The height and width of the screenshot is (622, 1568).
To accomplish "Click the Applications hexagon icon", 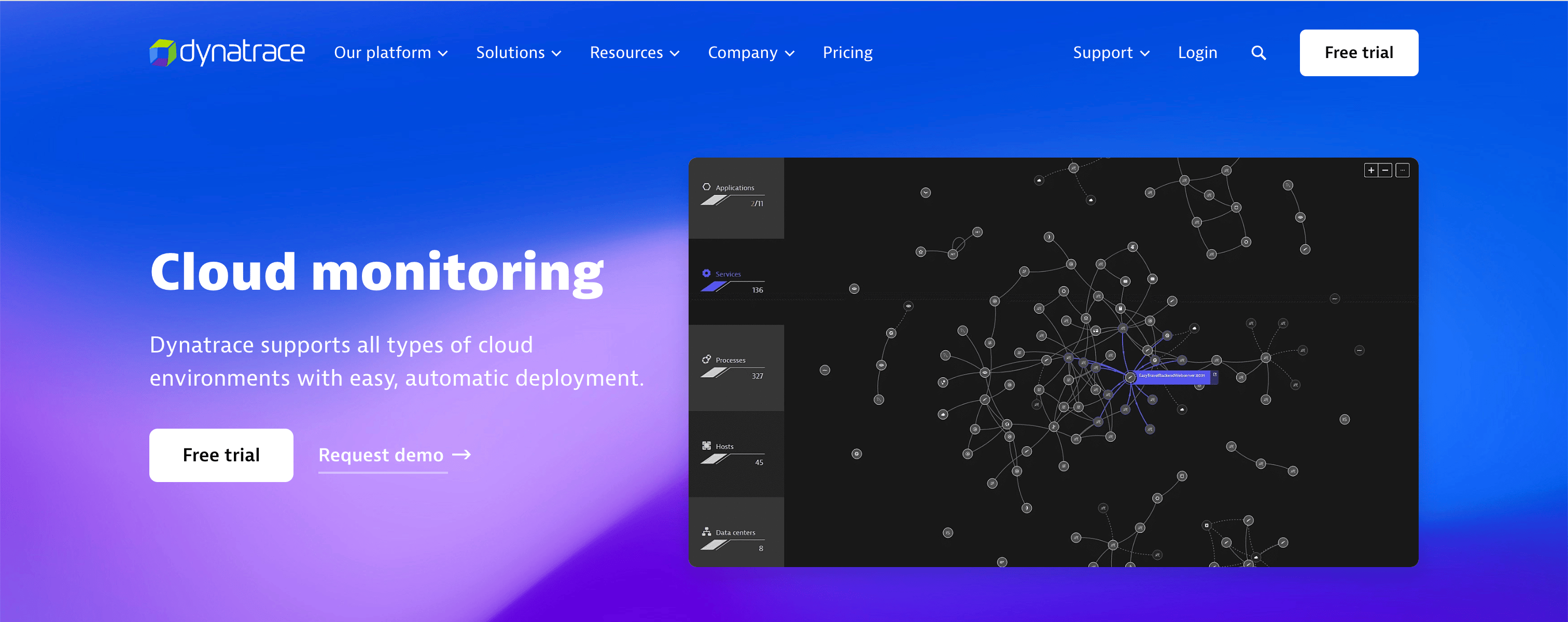I will (706, 187).
